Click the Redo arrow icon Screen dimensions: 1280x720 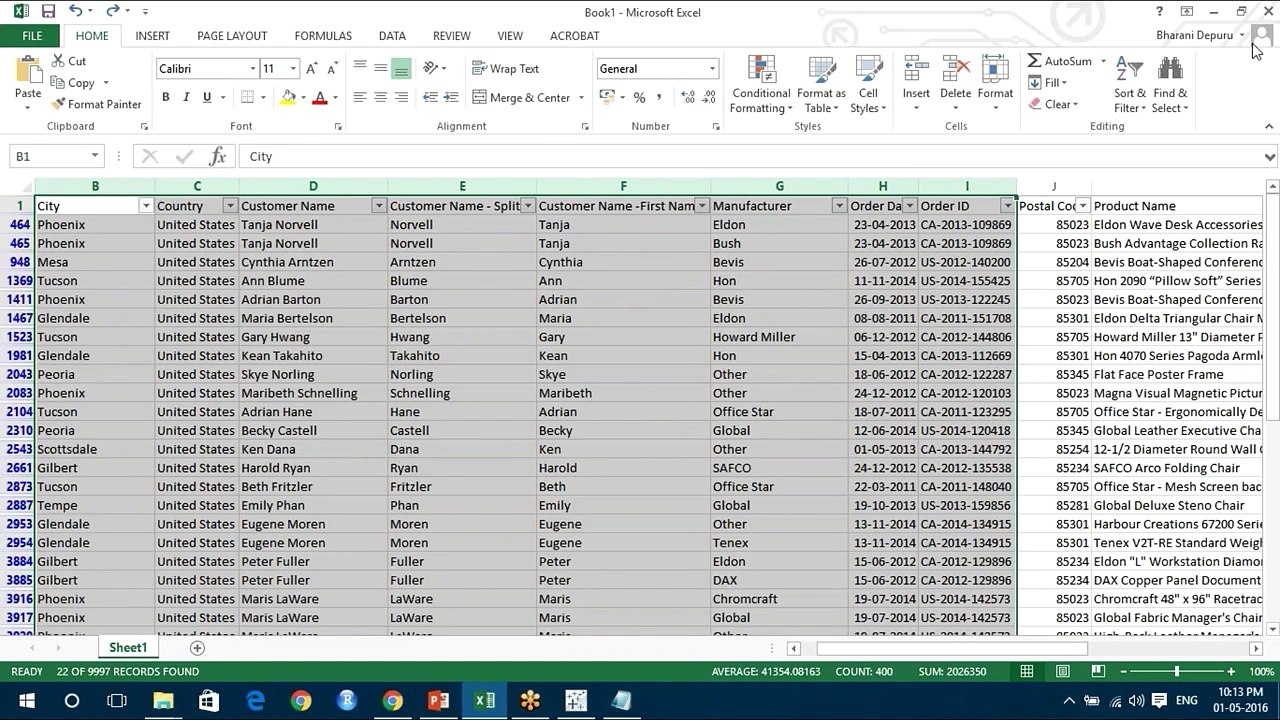tap(112, 12)
